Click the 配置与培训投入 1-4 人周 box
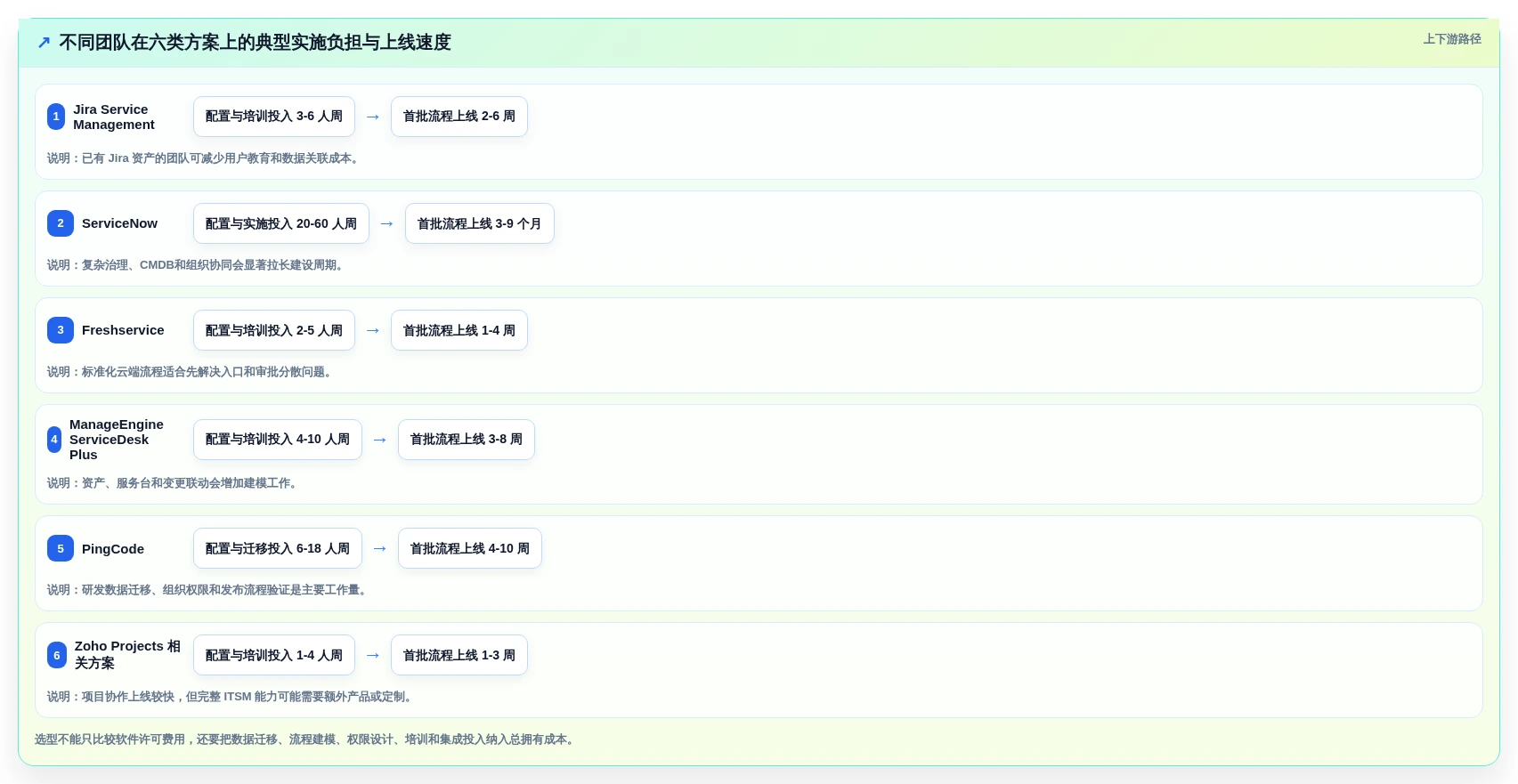 pyautogui.click(x=274, y=655)
